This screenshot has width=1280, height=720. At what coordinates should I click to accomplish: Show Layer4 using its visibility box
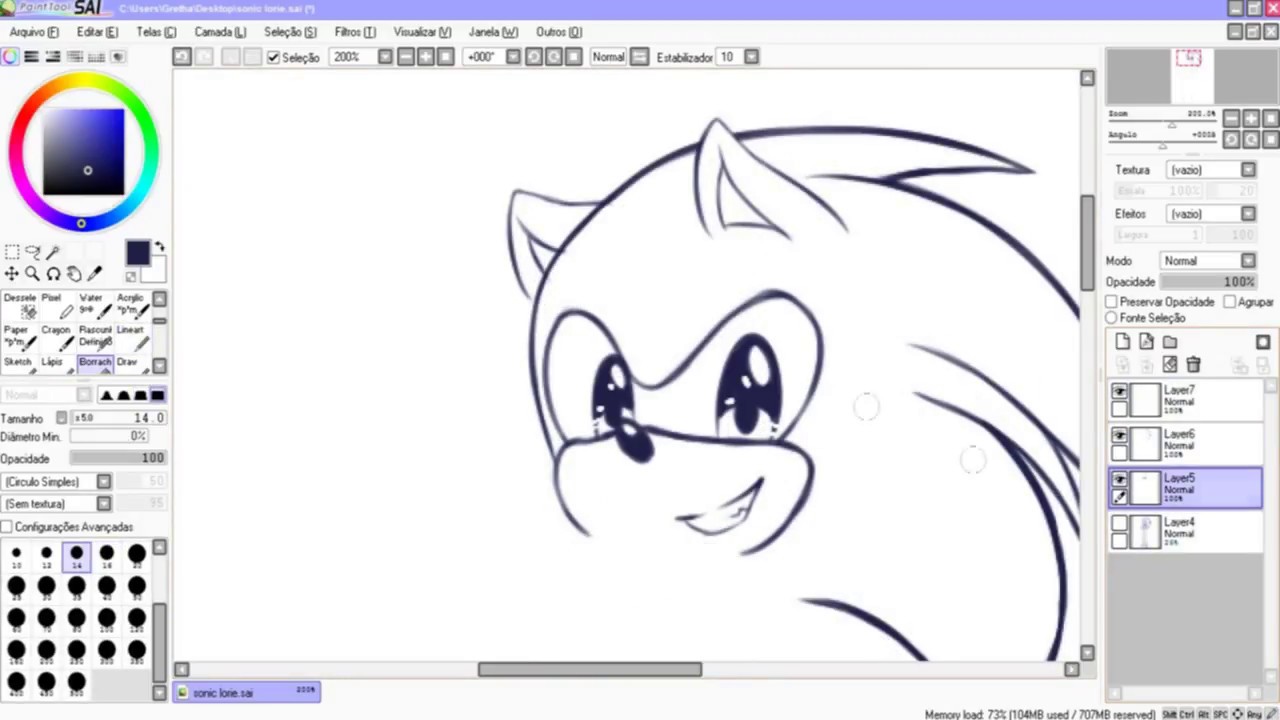(1119, 524)
